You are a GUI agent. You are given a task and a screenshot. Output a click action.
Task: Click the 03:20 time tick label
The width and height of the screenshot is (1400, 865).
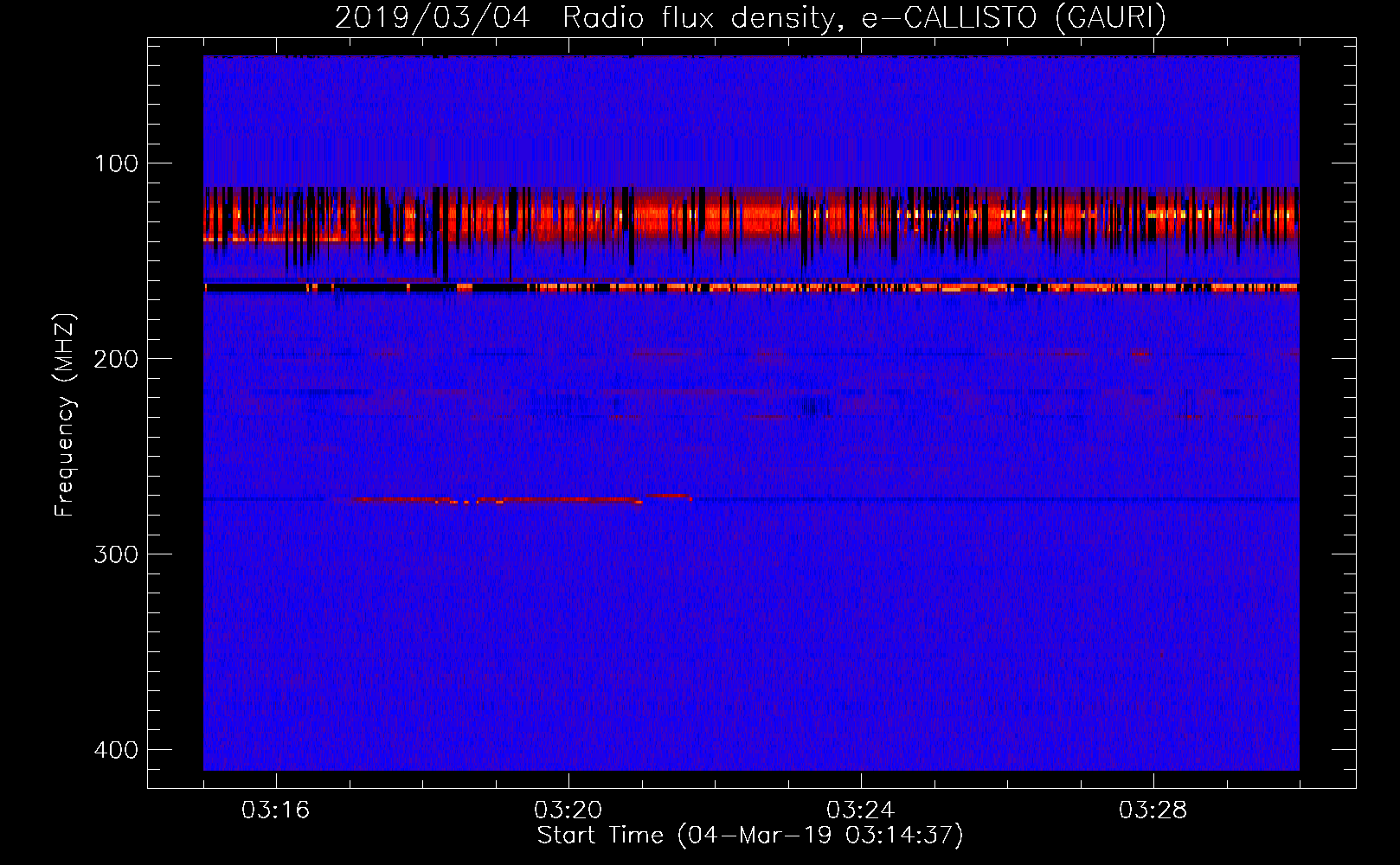568,811
